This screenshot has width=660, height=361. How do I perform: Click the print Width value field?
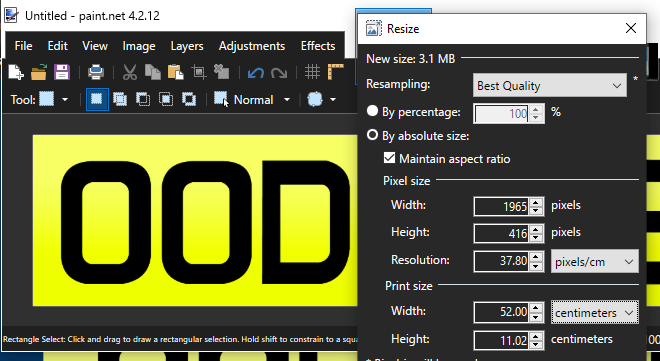(x=501, y=312)
